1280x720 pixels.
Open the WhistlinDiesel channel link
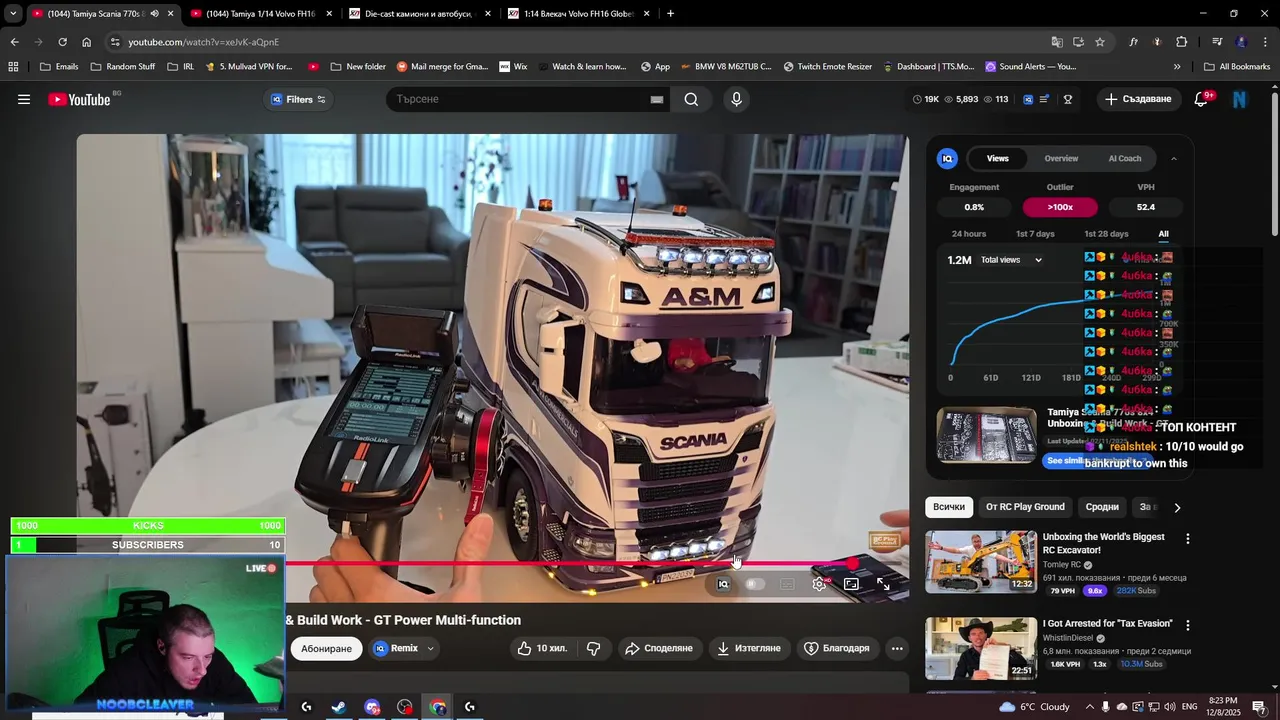1069,638
